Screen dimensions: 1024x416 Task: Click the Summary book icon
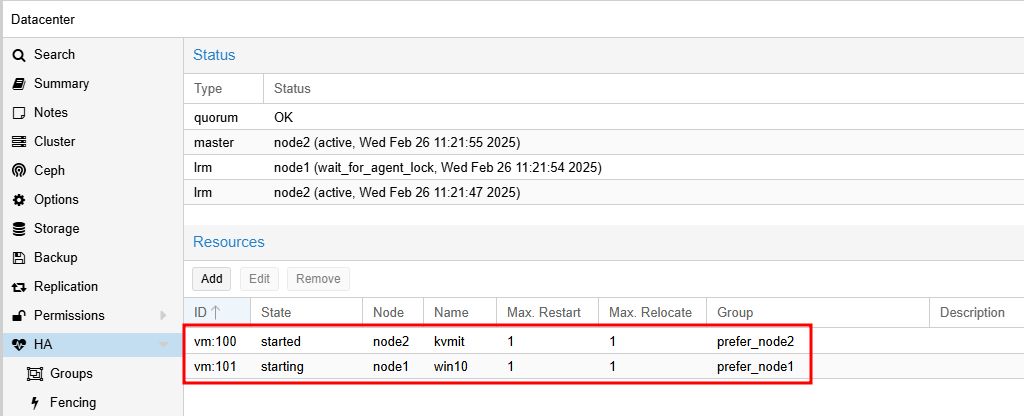click(x=20, y=84)
